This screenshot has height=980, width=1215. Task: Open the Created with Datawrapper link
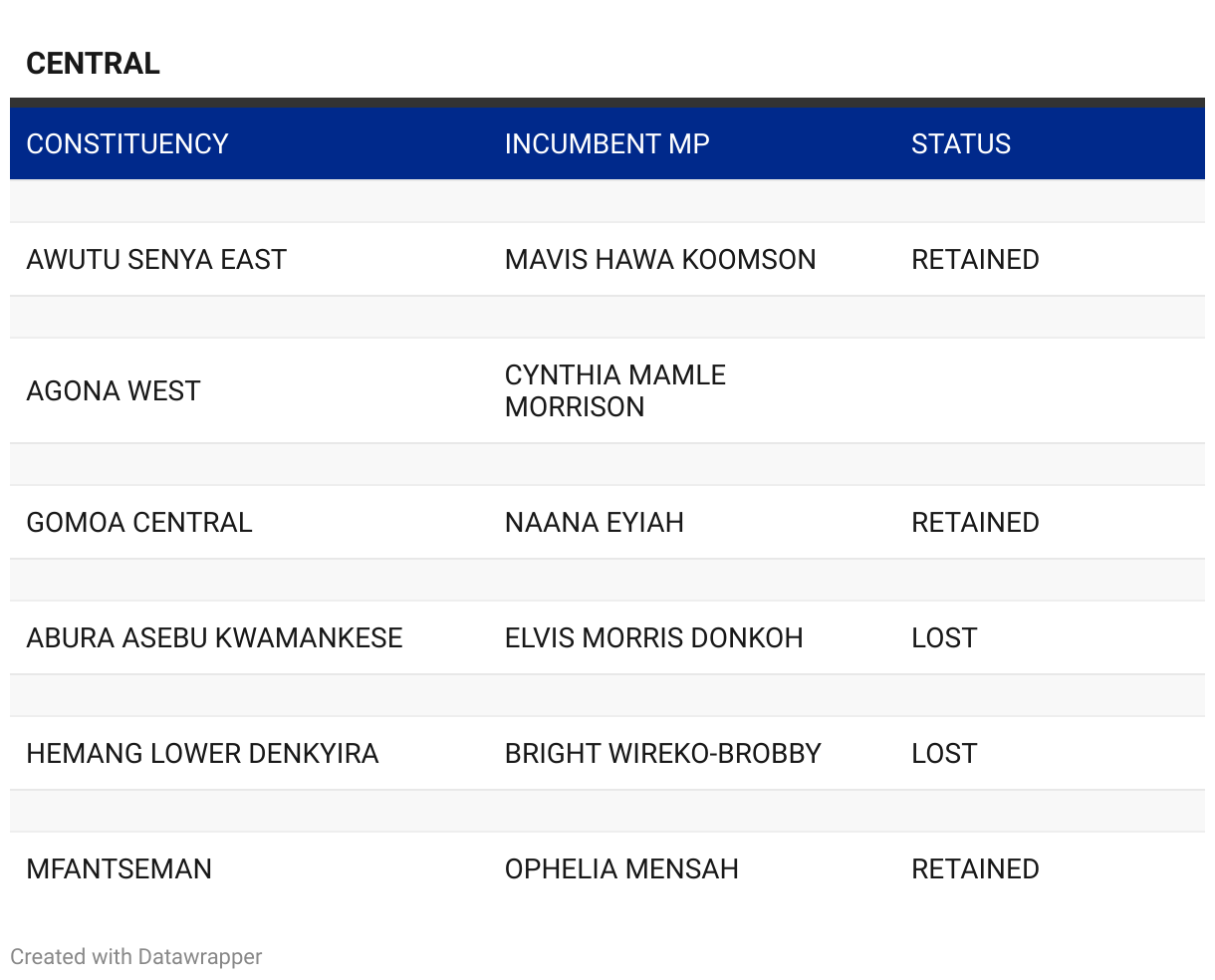point(136,957)
